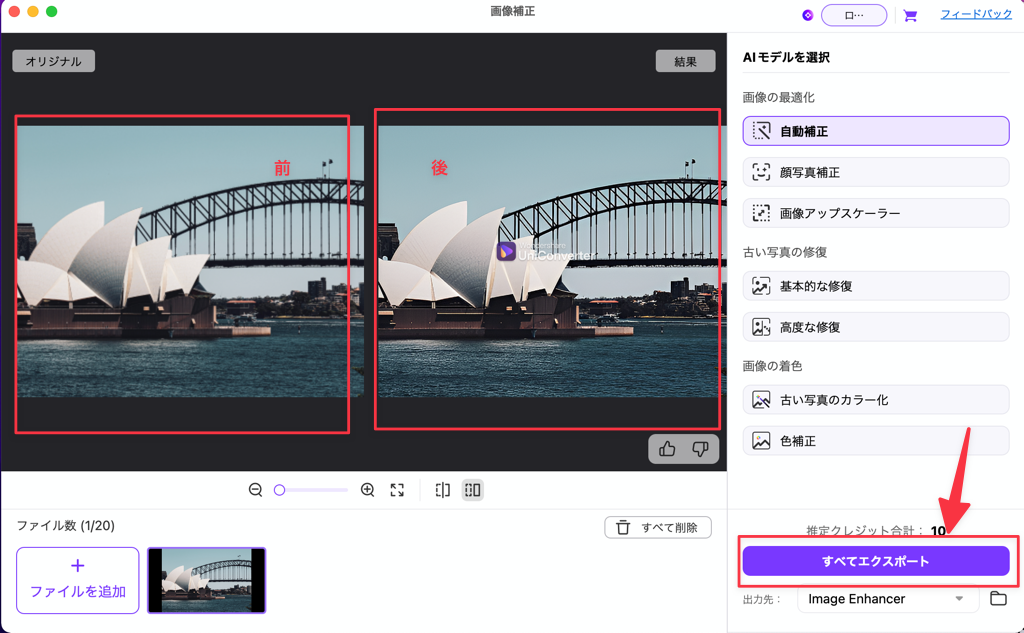Zoom in with the magnifier plus icon

367,490
